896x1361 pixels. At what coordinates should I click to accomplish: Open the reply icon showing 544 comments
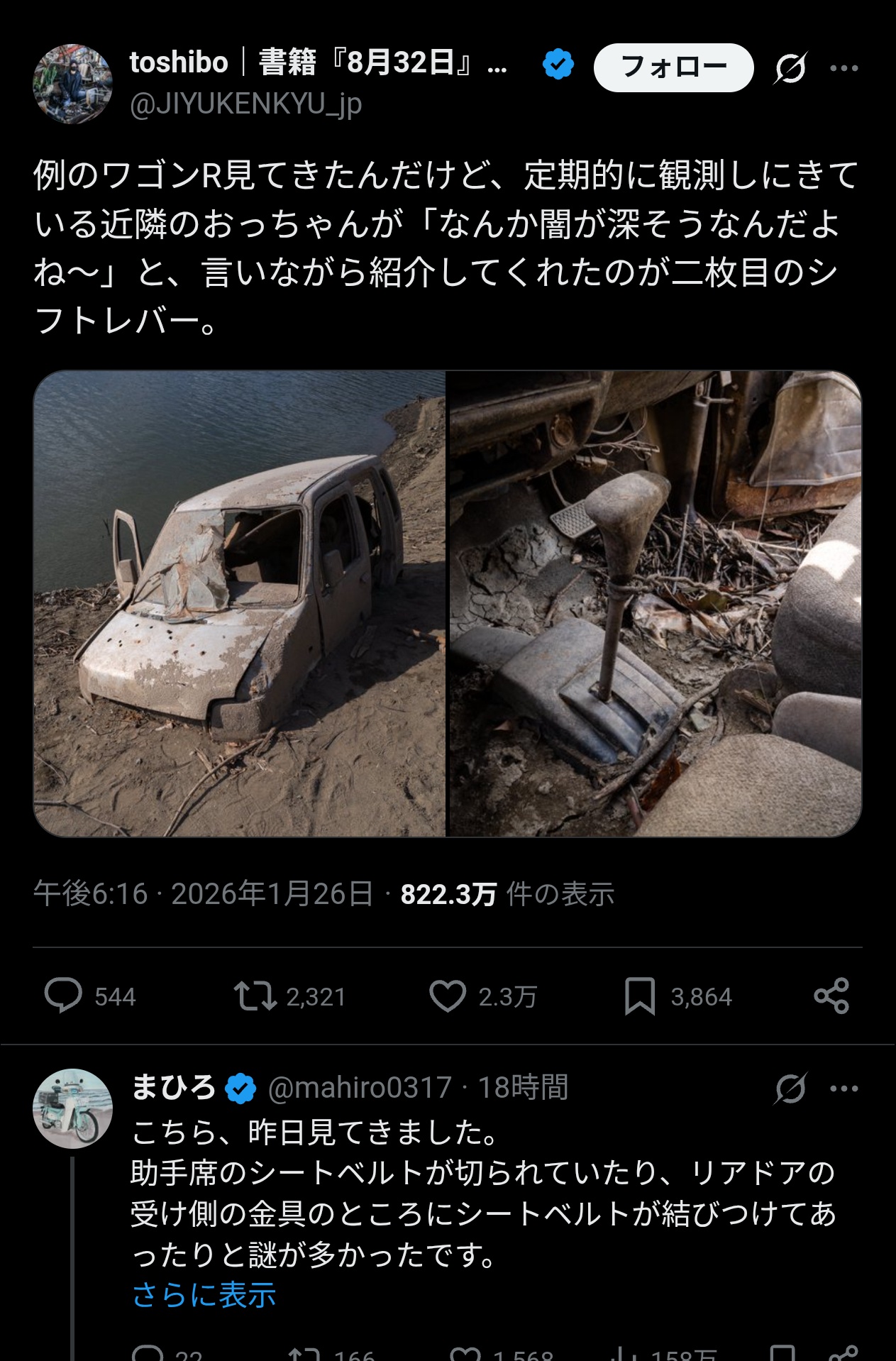[x=63, y=996]
